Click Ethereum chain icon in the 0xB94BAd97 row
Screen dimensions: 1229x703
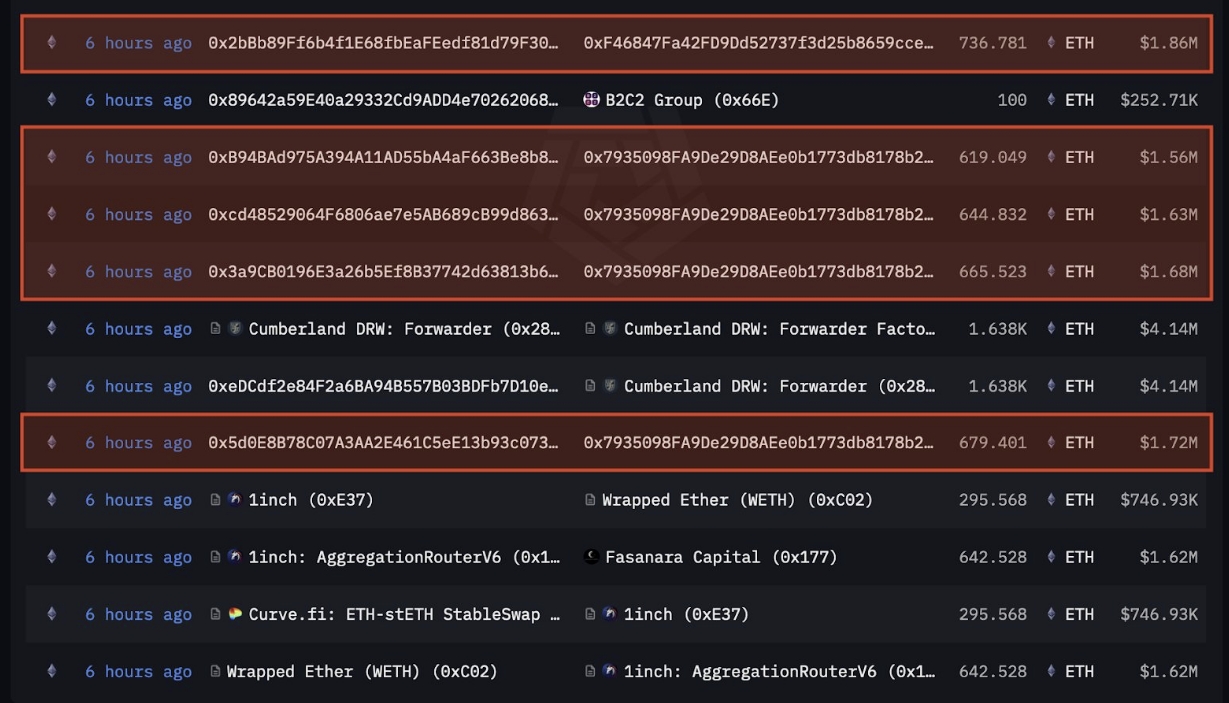tap(52, 157)
